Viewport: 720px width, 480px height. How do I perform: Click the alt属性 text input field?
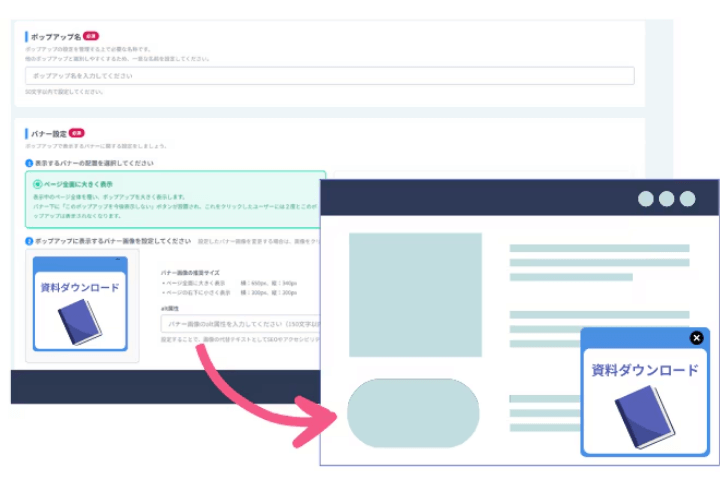click(x=240, y=324)
